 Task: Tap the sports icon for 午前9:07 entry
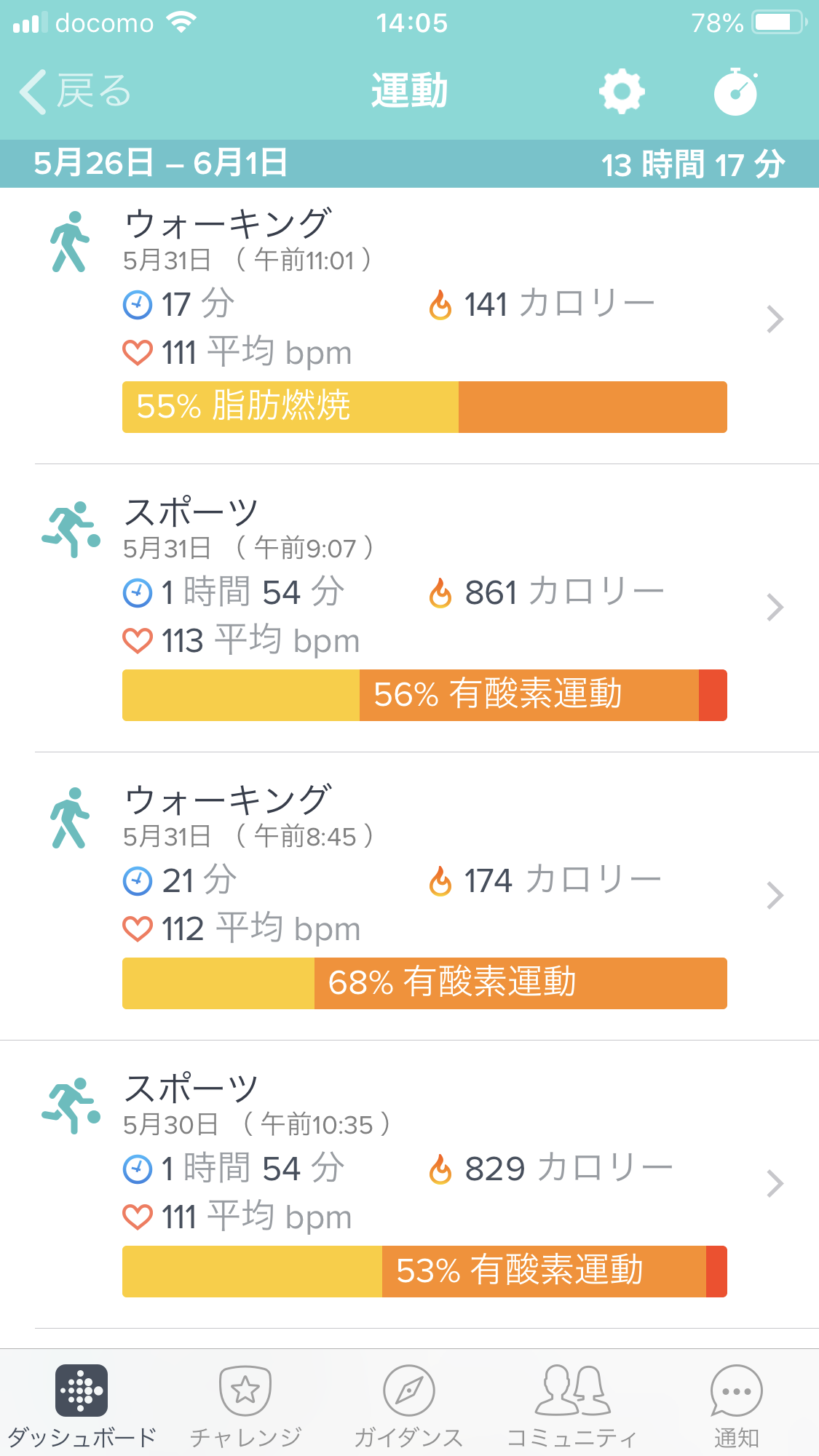point(71,530)
